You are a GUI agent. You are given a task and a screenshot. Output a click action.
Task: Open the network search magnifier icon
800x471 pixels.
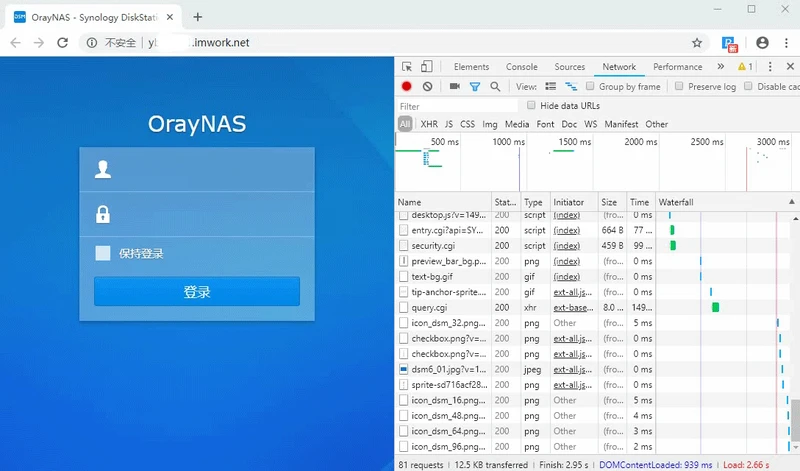pos(495,87)
